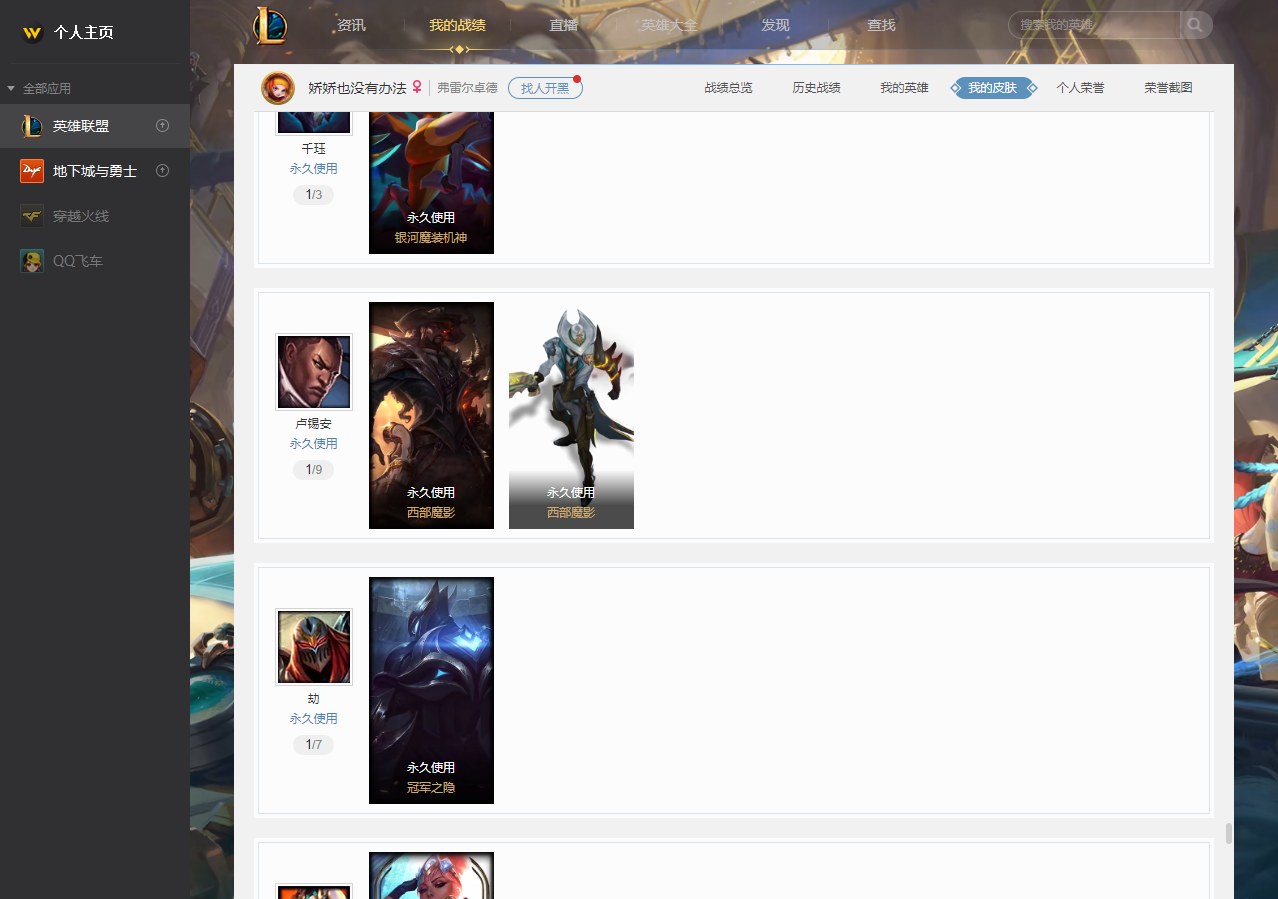The height and width of the screenshot is (899, 1278).
Task: Open the 发现 discover tab
Action: 775,25
